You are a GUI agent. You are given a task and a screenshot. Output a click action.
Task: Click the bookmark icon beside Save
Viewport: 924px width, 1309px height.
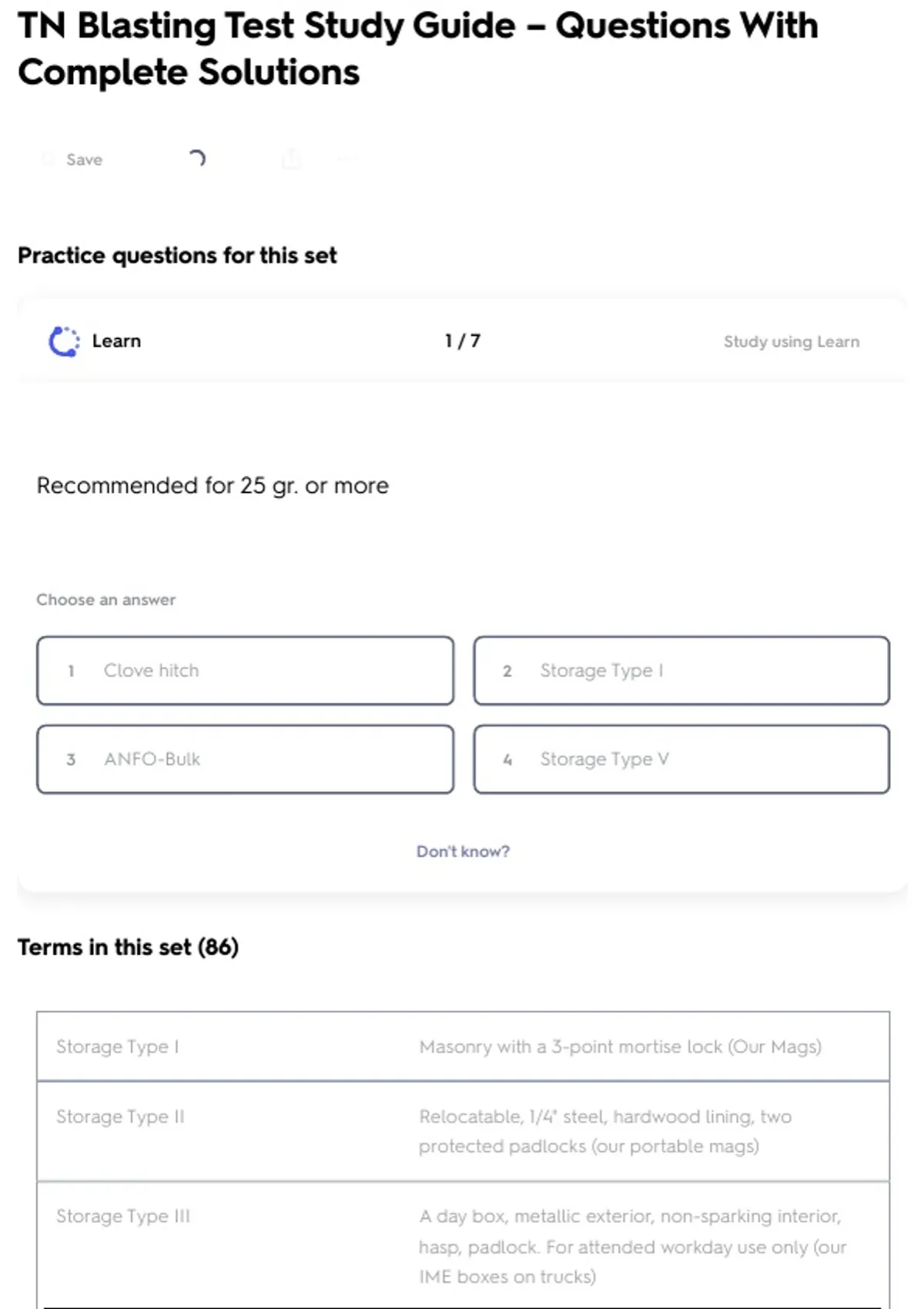[49, 159]
